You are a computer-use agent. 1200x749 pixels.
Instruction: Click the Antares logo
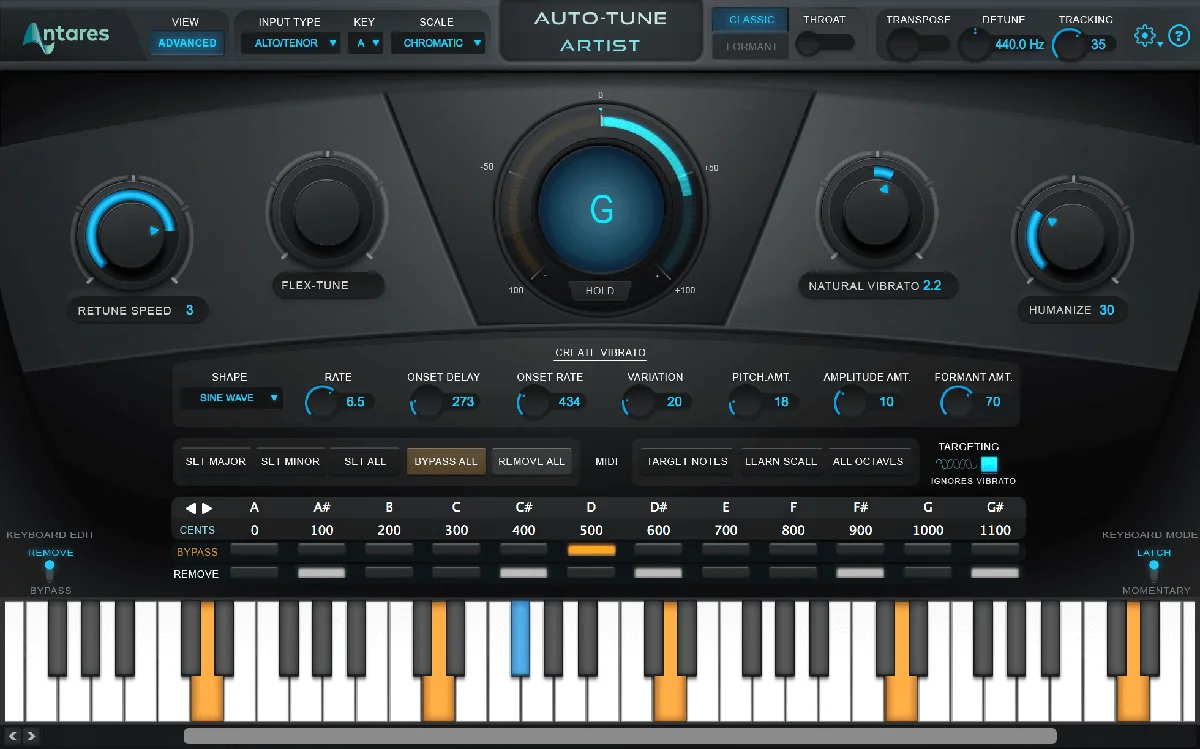pos(66,37)
